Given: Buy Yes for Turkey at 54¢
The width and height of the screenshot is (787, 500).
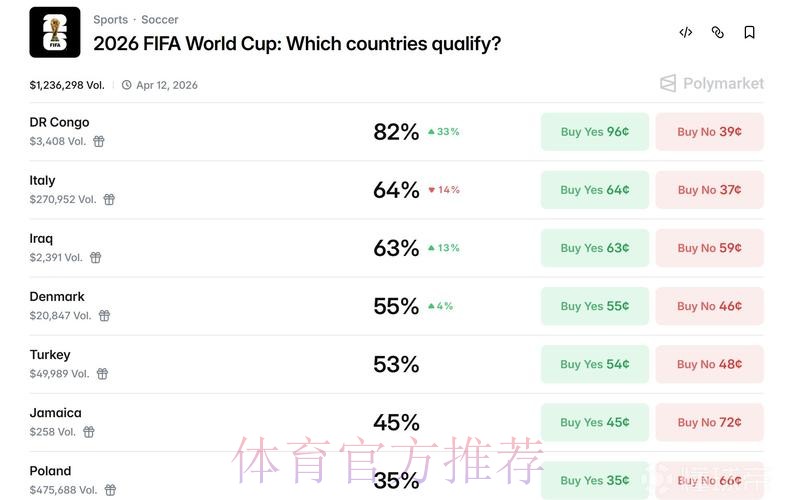Looking at the screenshot, I should 594,364.
